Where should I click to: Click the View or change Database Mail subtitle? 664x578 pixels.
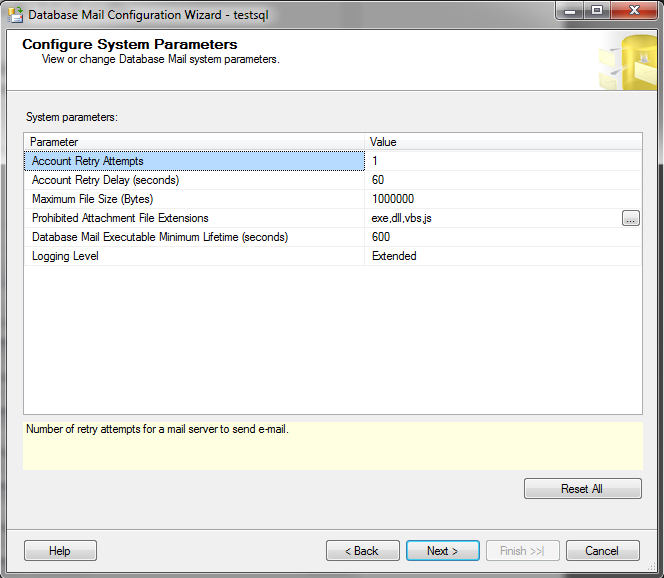[x=160, y=59]
